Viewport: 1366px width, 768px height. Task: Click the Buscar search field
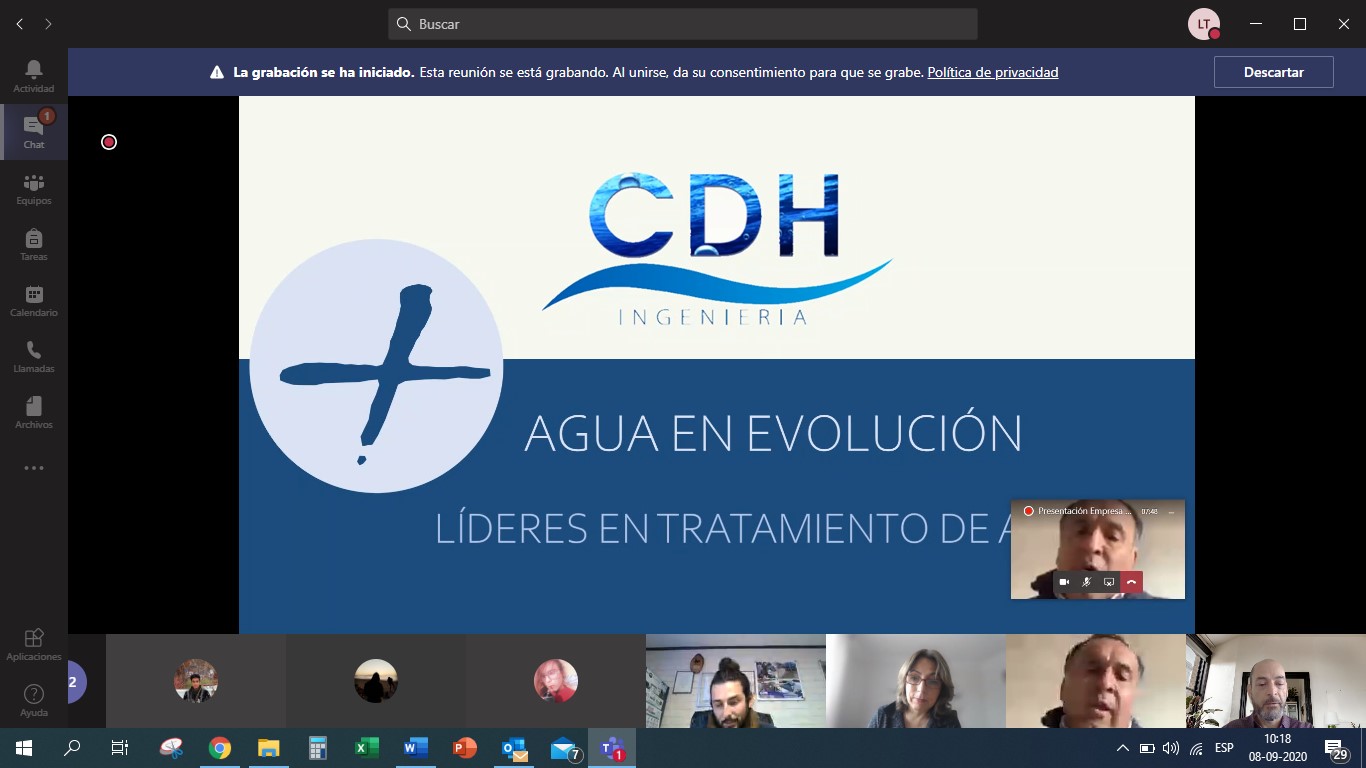[683, 24]
